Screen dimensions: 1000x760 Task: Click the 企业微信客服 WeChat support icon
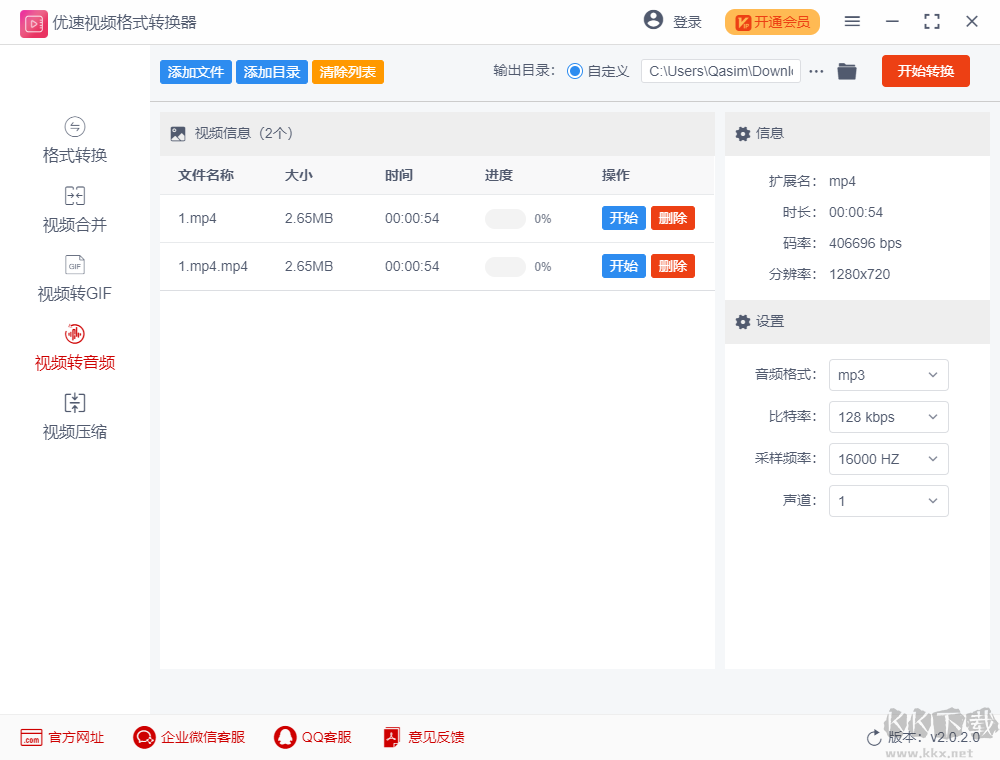tap(143, 737)
